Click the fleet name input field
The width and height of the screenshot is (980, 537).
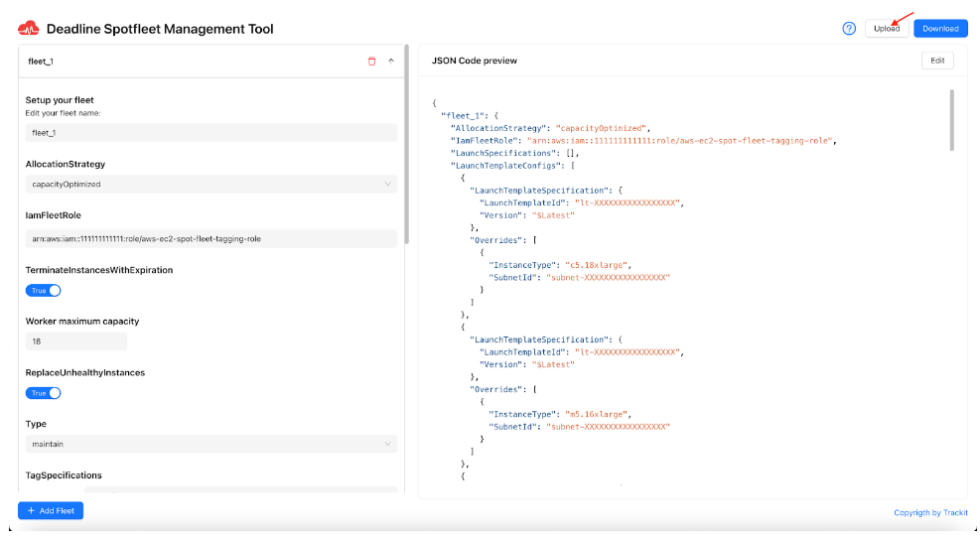(210, 133)
